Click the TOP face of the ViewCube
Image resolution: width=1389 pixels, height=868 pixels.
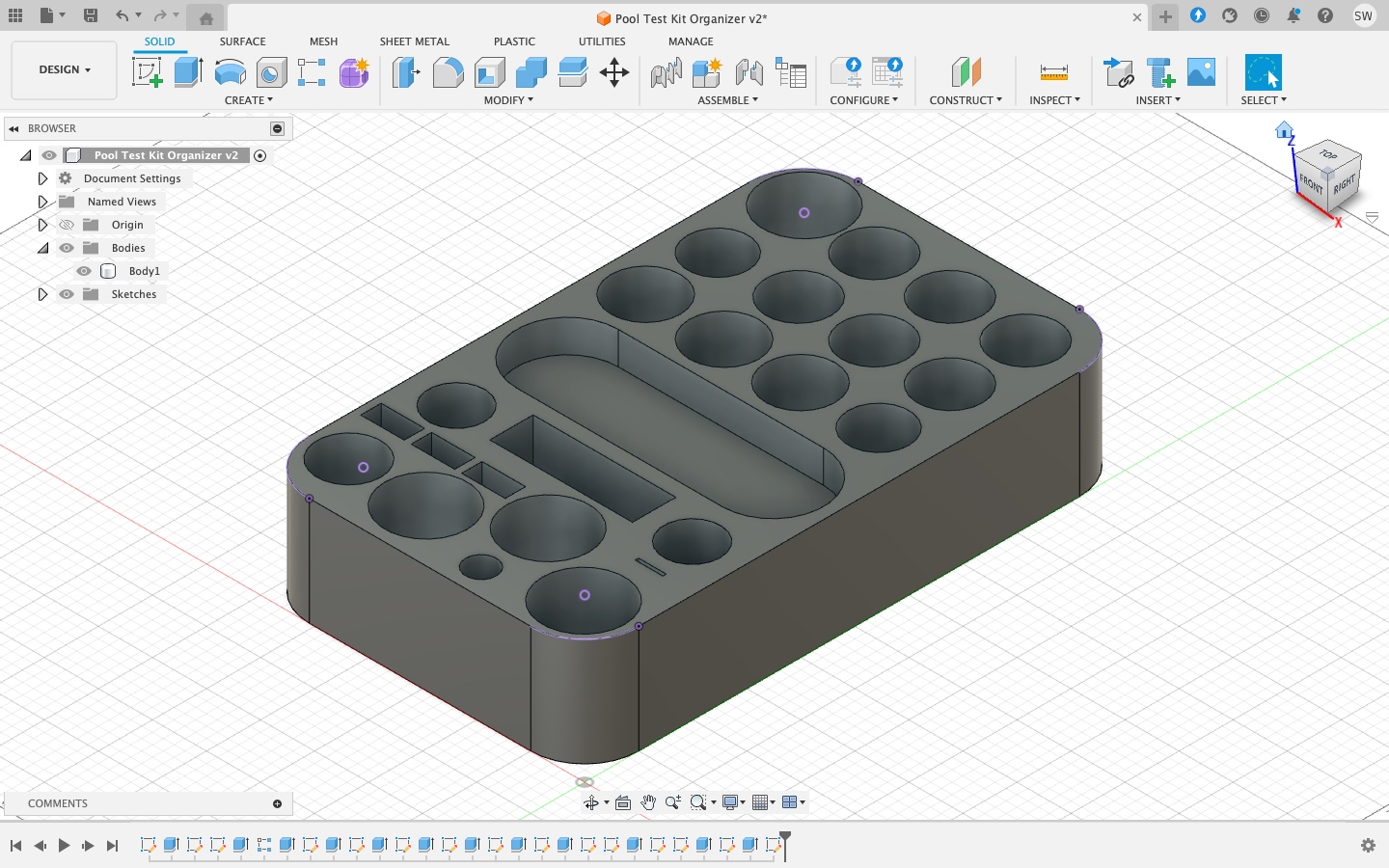point(1329,154)
